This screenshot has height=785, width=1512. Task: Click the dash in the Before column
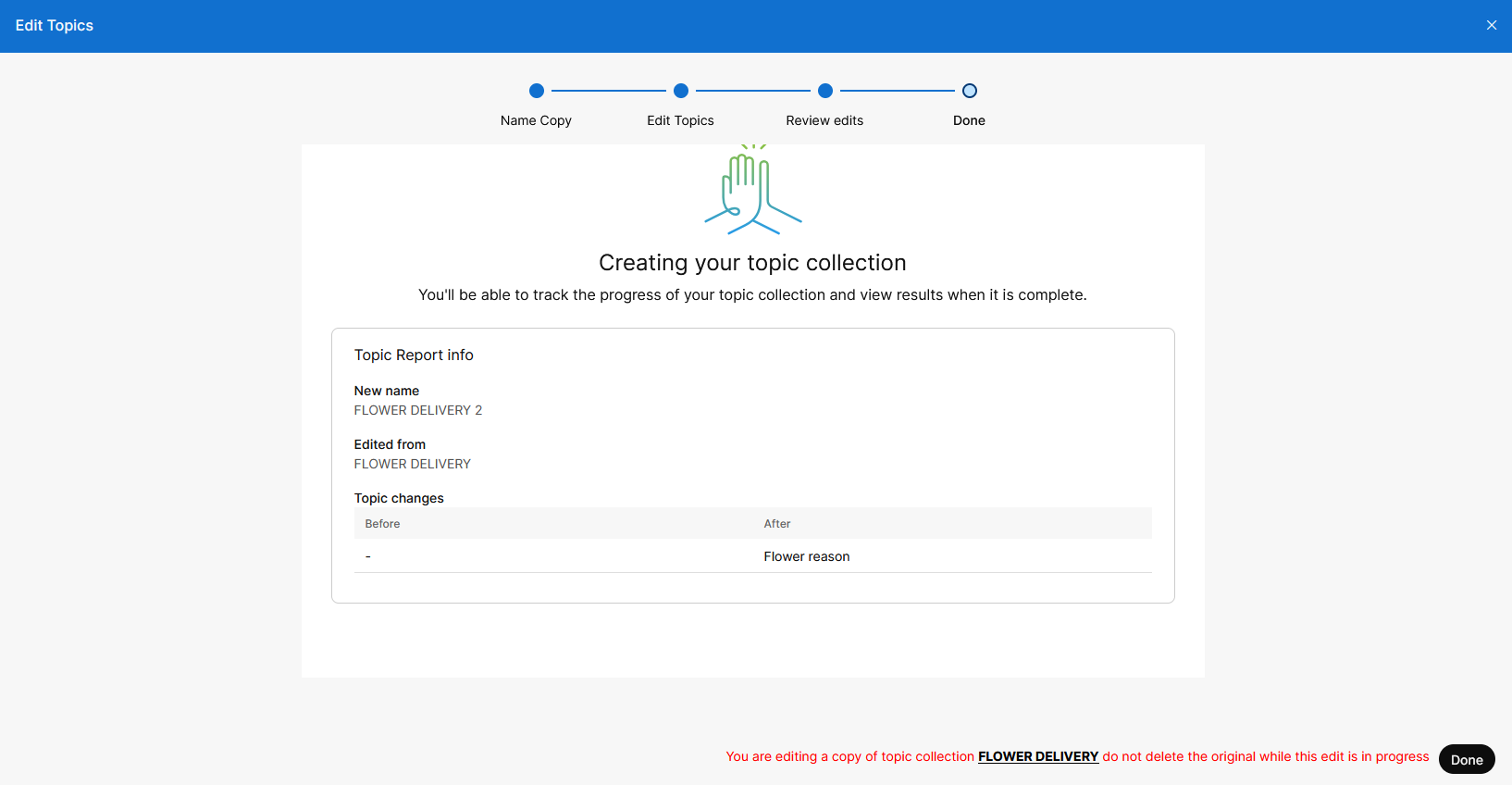368,556
